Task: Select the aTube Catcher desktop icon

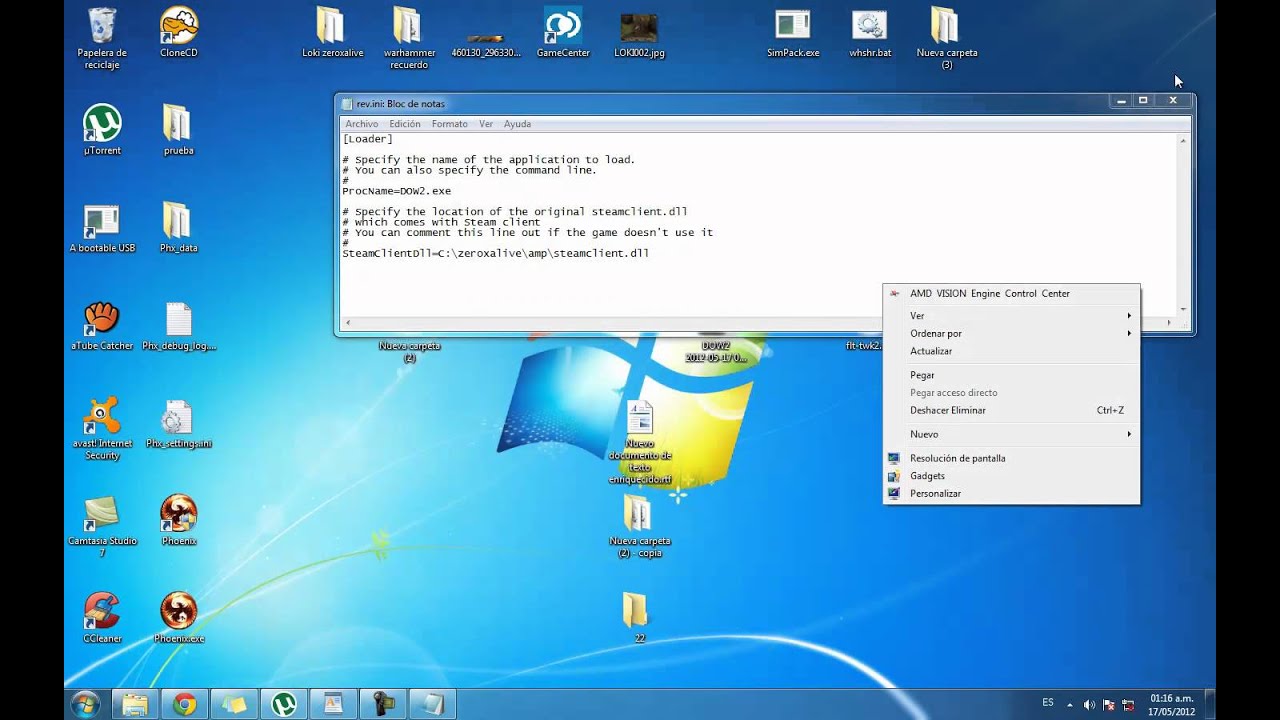Action: click(x=102, y=326)
